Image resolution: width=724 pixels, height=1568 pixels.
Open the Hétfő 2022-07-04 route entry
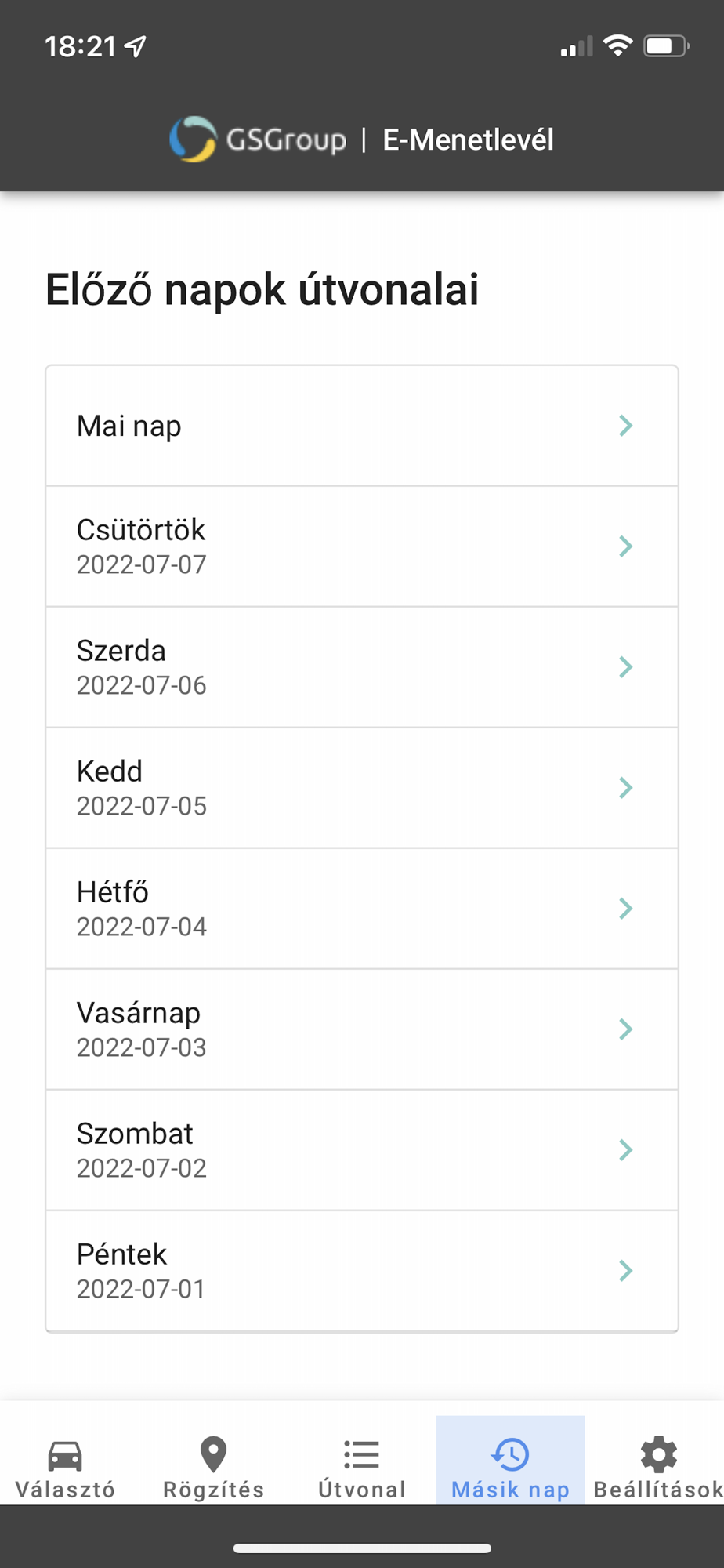click(362, 909)
